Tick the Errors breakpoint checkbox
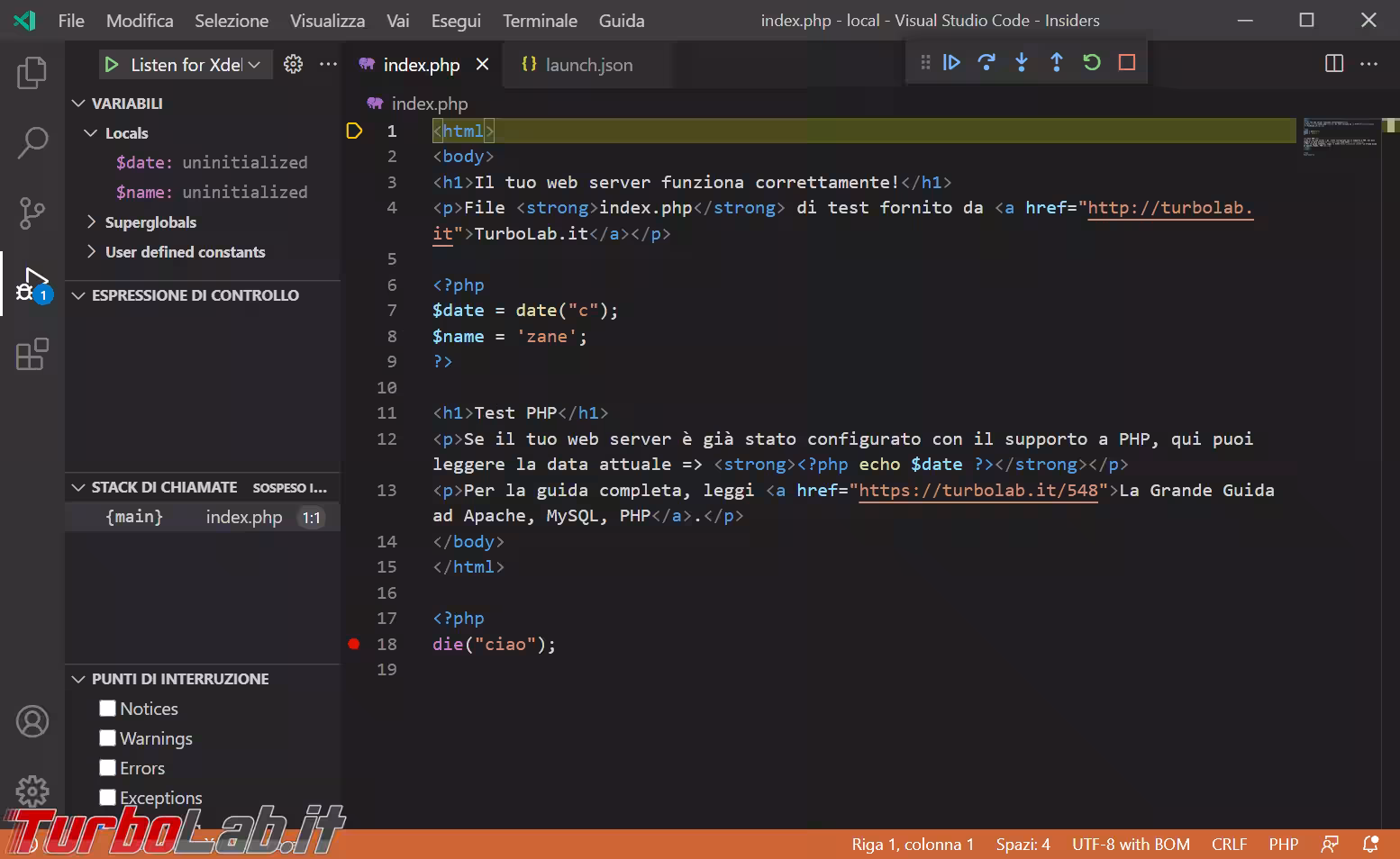The image size is (1400, 859). (108, 768)
